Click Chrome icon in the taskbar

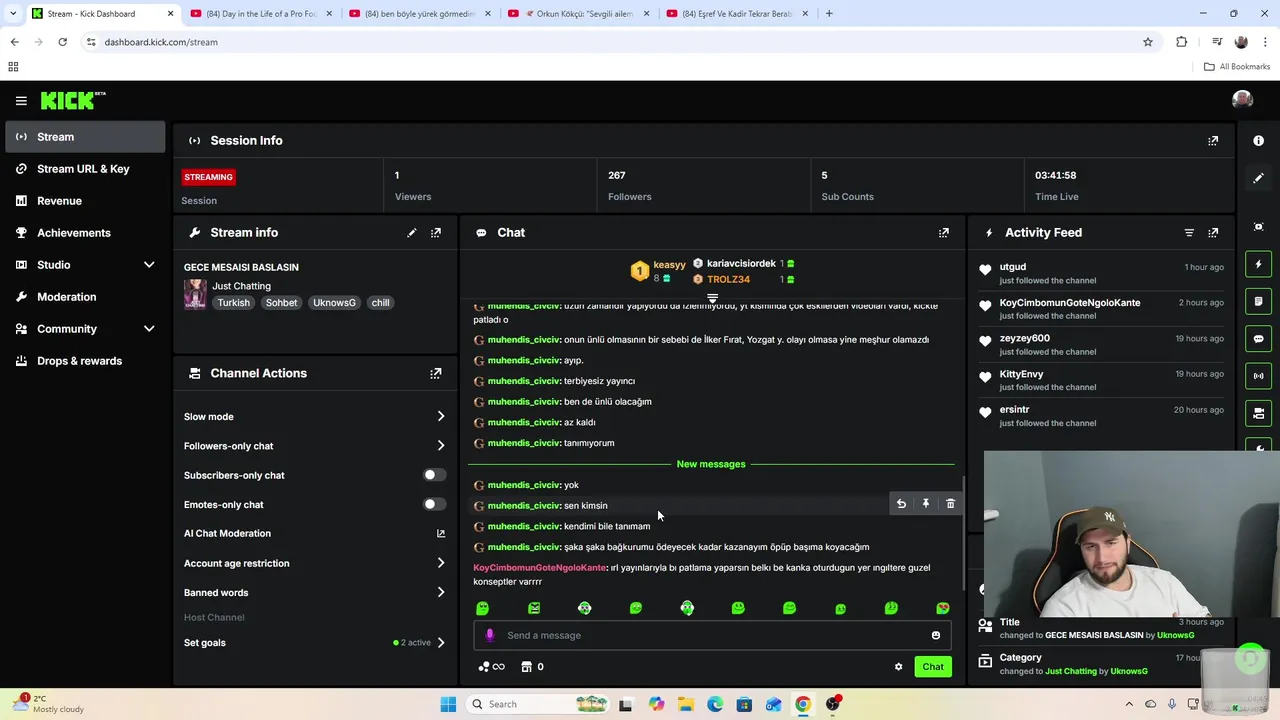tap(802, 704)
